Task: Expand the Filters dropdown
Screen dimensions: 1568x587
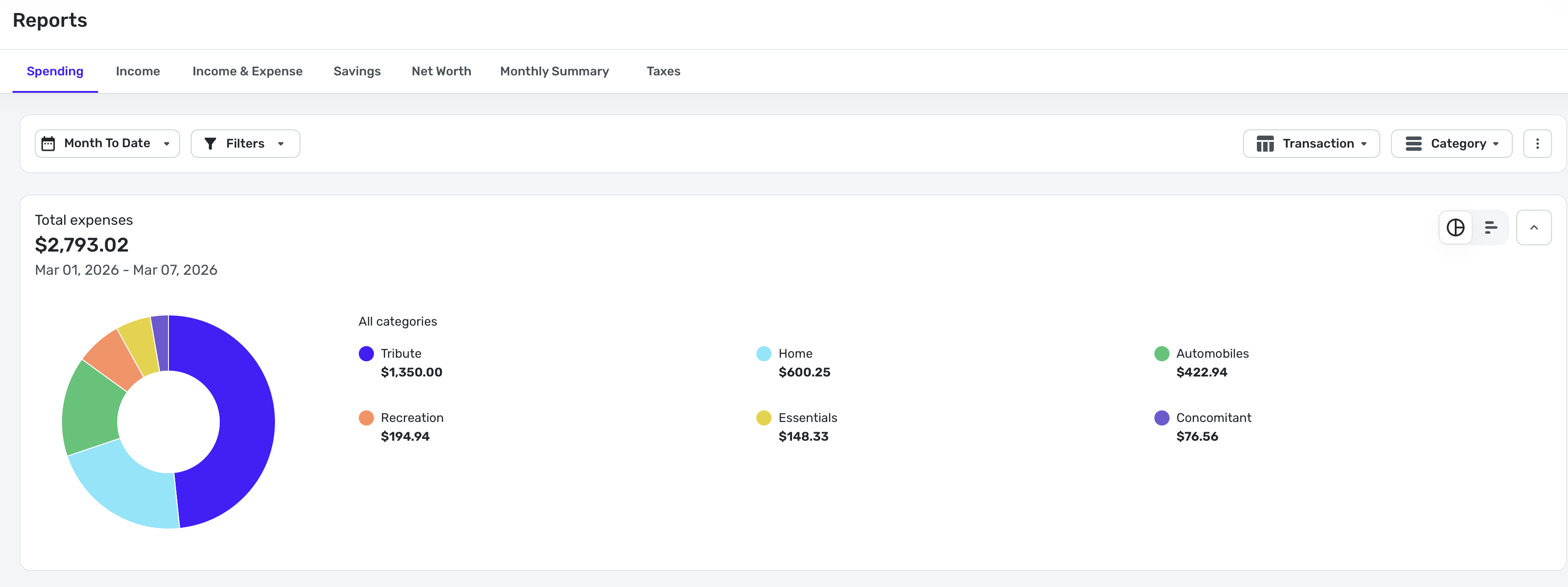Action: tap(245, 144)
